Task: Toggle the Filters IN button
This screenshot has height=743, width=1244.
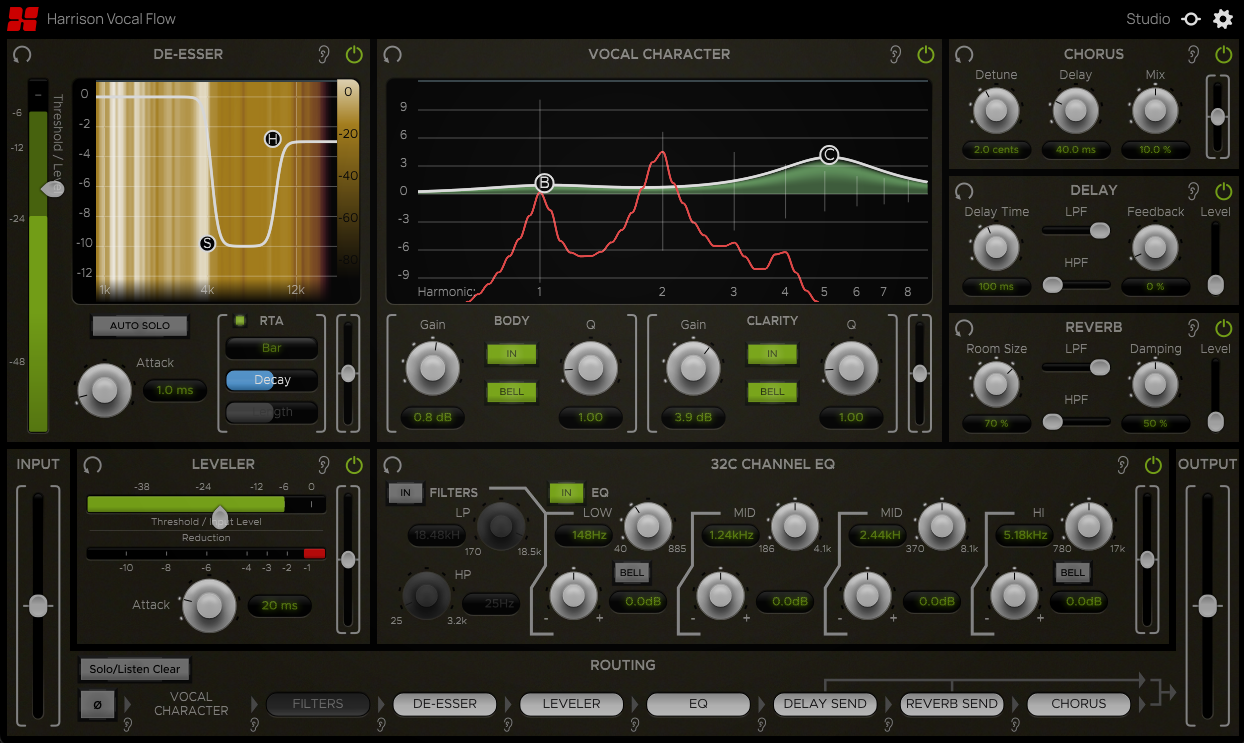Action: (x=405, y=493)
